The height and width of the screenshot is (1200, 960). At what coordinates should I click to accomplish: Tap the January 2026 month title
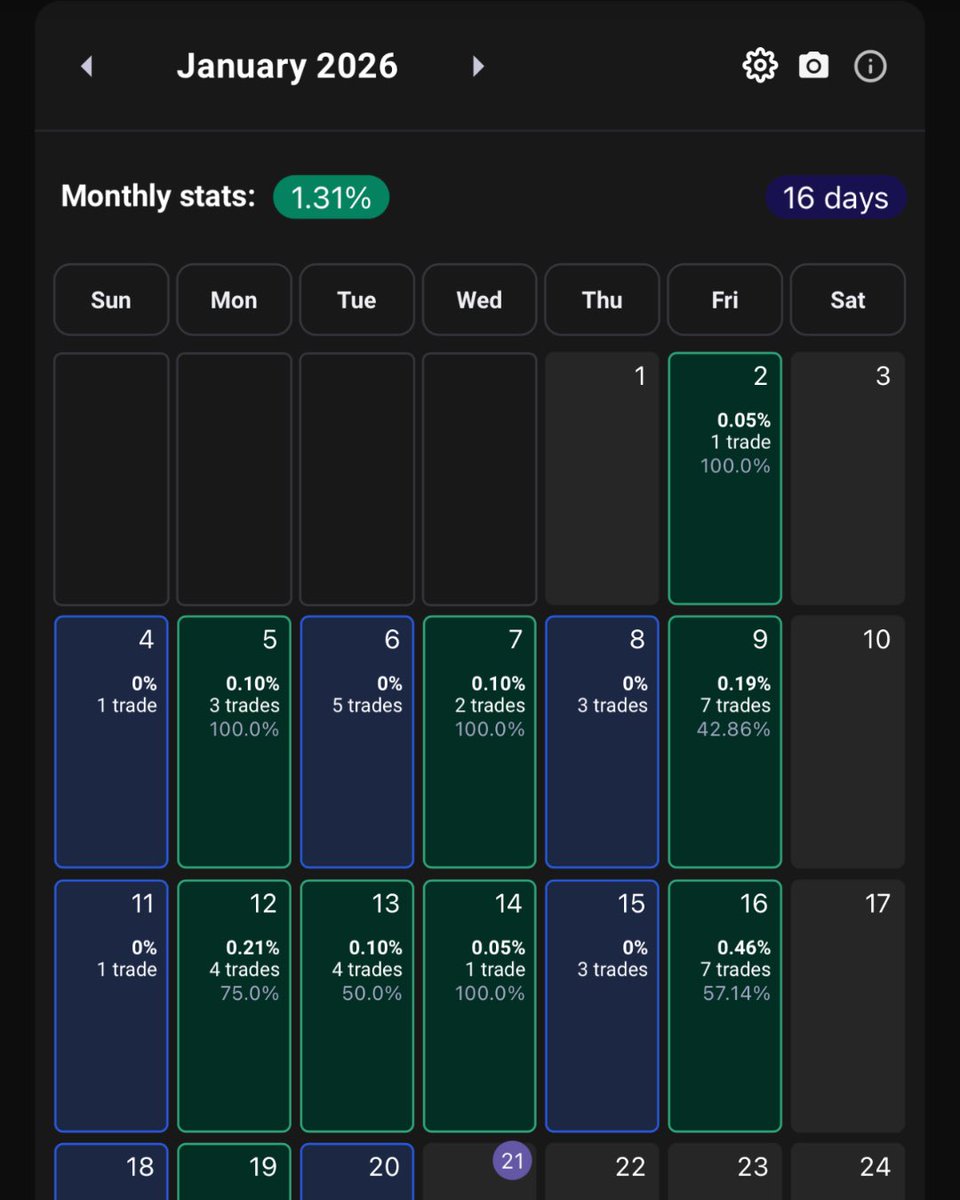(287, 66)
